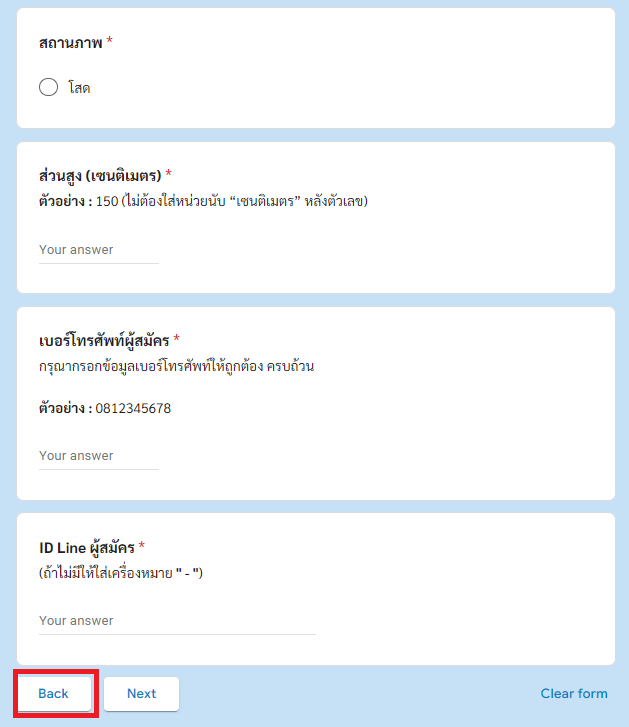Image resolution: width=629 pixels, height=727 pixels.
Task: Click the ส่วนสูง (เซนติเมตร) question title
Action: pyautogui.click(x=100, y=176)
